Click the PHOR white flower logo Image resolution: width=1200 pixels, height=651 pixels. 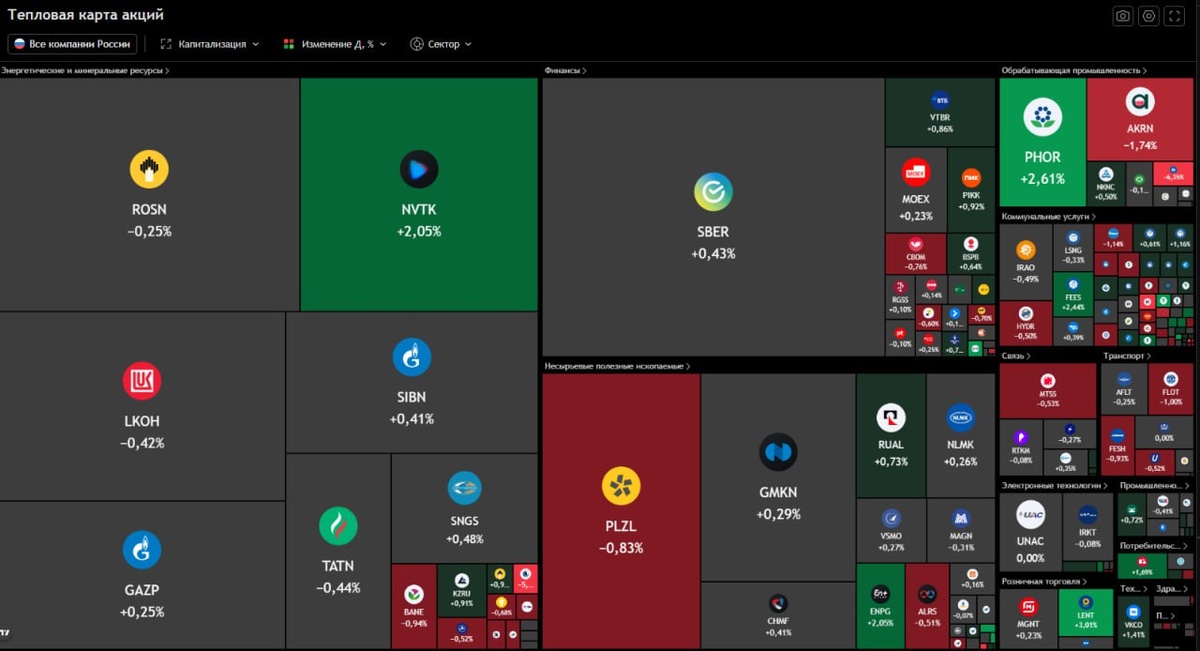1043,117
